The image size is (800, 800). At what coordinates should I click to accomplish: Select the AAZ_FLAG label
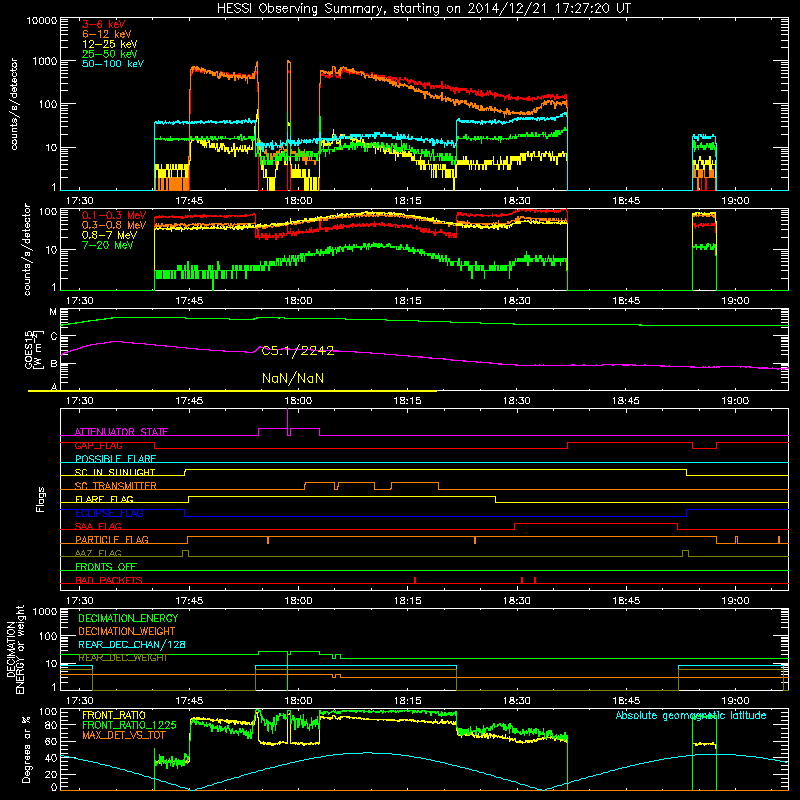tap(98, 554)
